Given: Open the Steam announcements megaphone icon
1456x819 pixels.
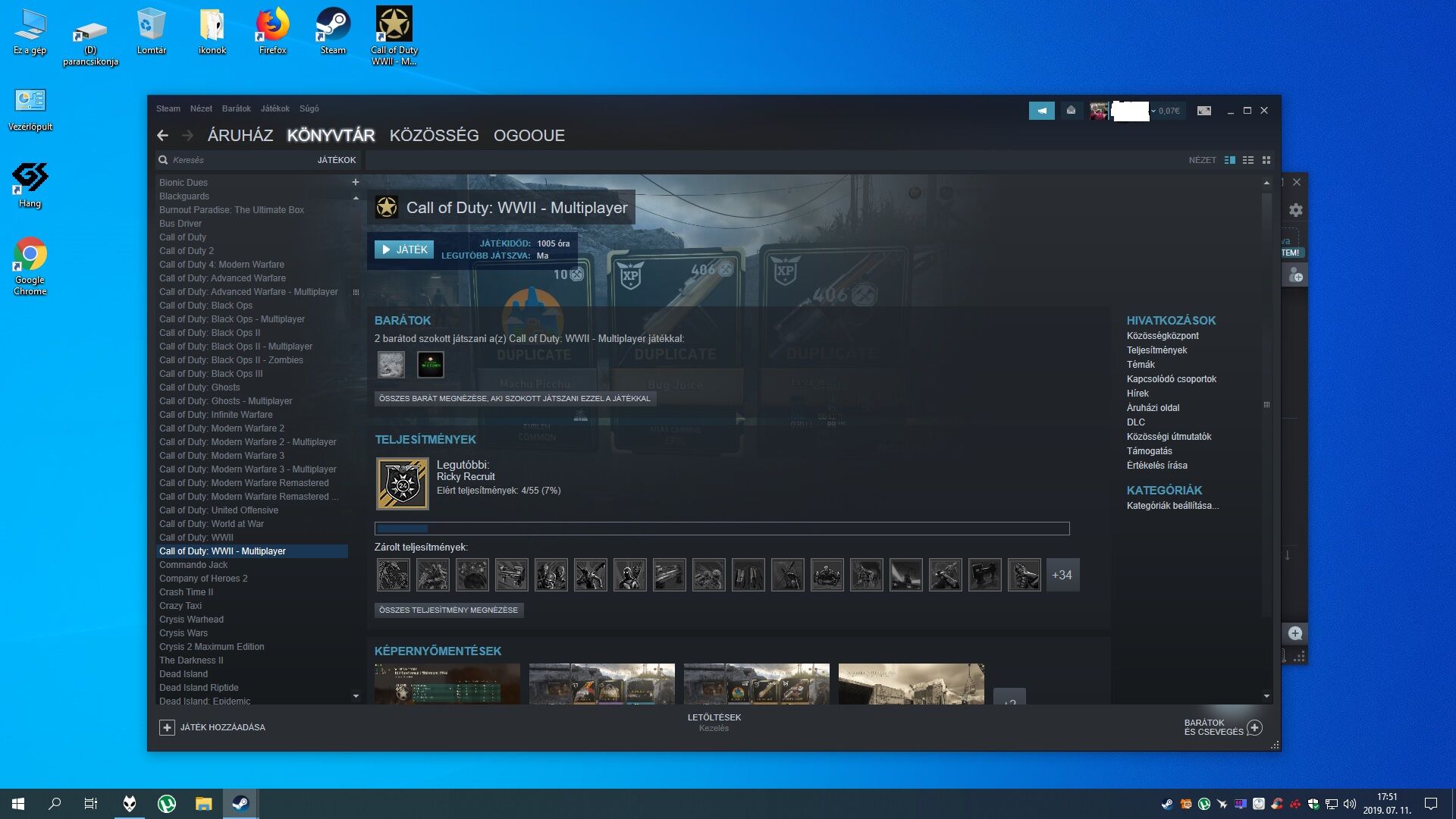Looking at the screenshot, I should [1041, 111].
